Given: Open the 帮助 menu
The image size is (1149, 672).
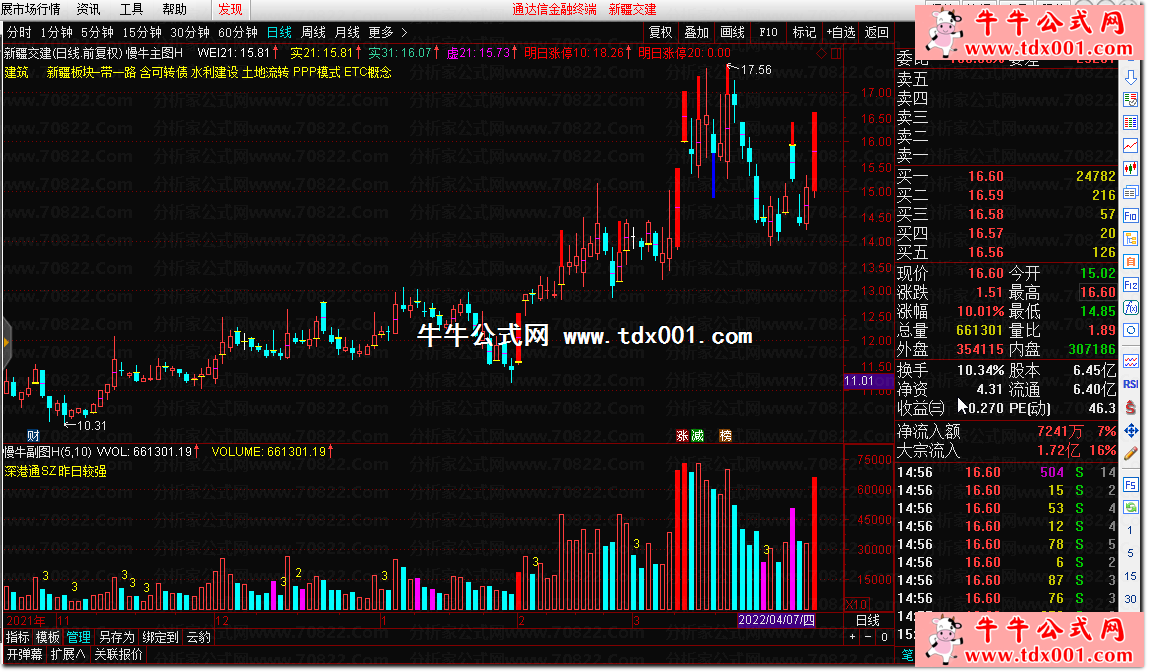Looking at the screenshot, I should (174, 10).
